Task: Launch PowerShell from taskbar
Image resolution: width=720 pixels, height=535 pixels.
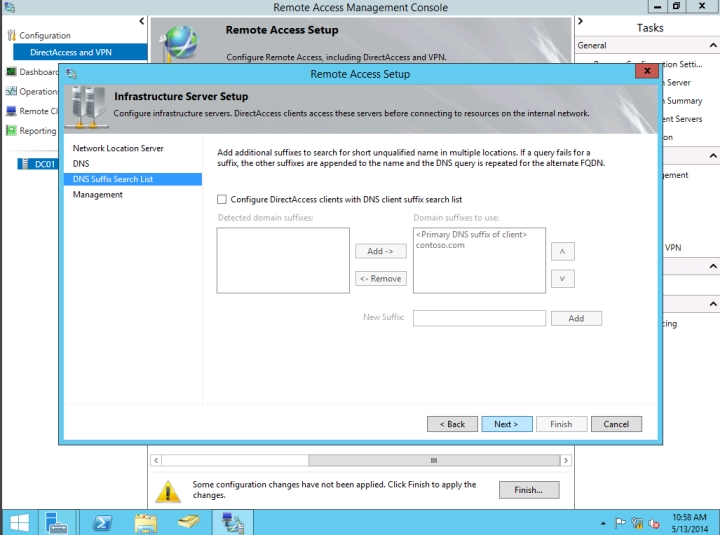Action: coord(101,523)
